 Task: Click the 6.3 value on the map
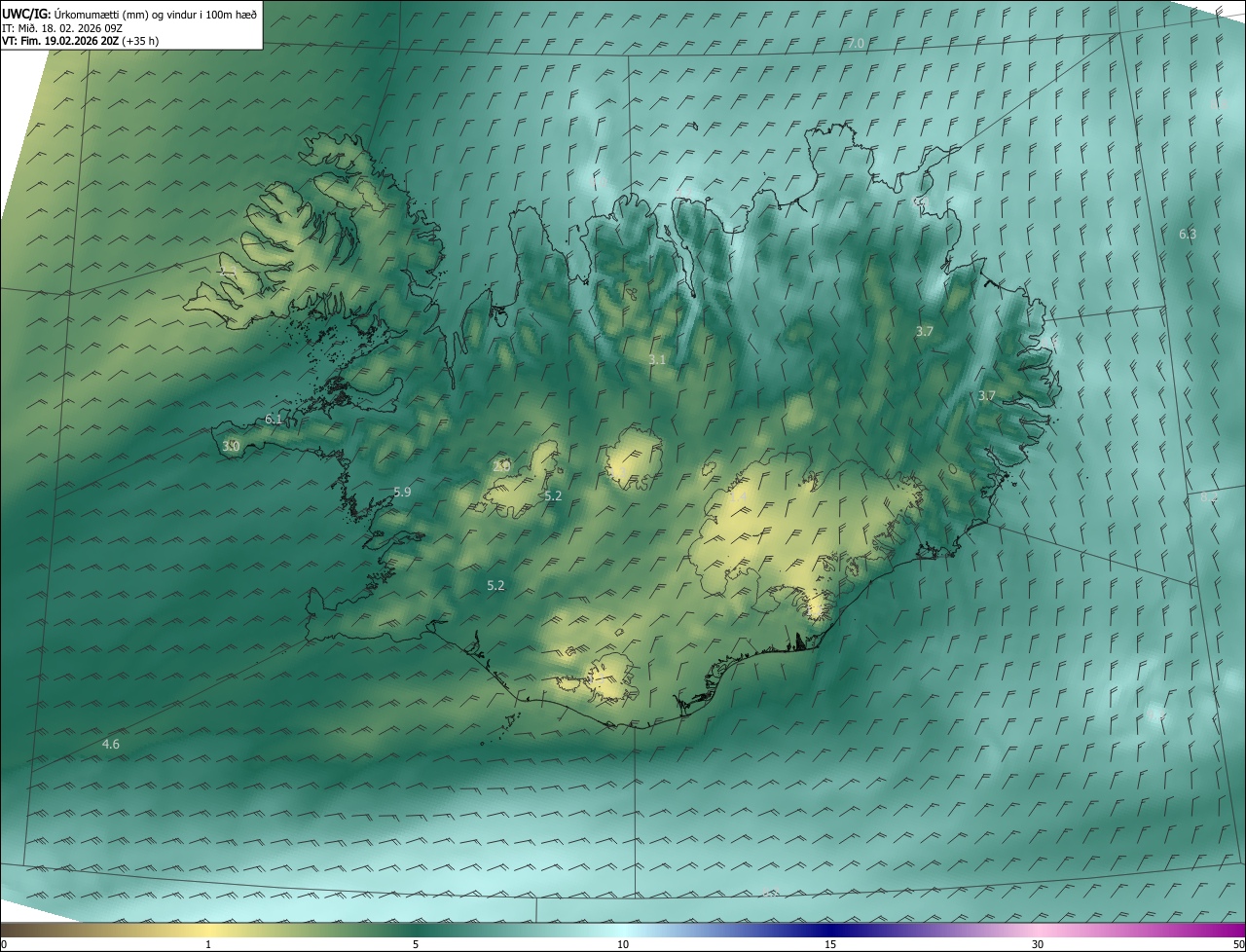coord(1188,234)
